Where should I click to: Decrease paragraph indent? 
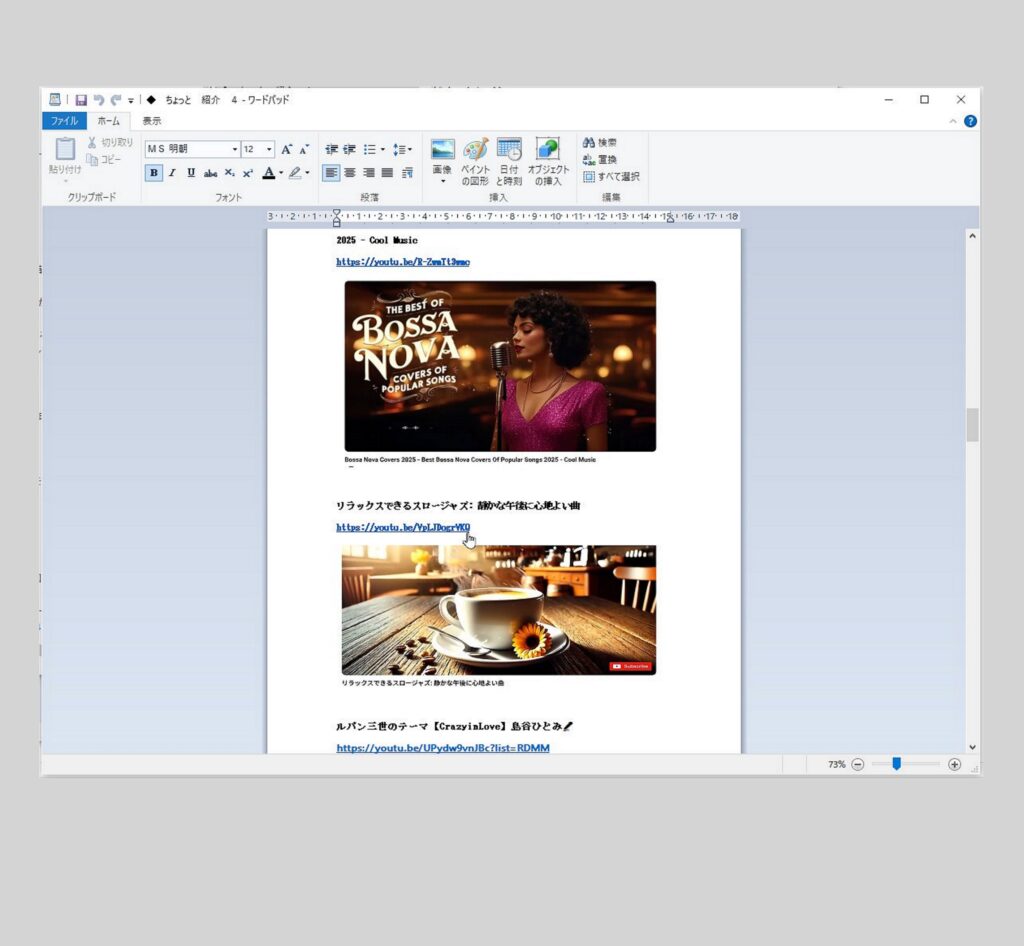[x=332, y=150]
